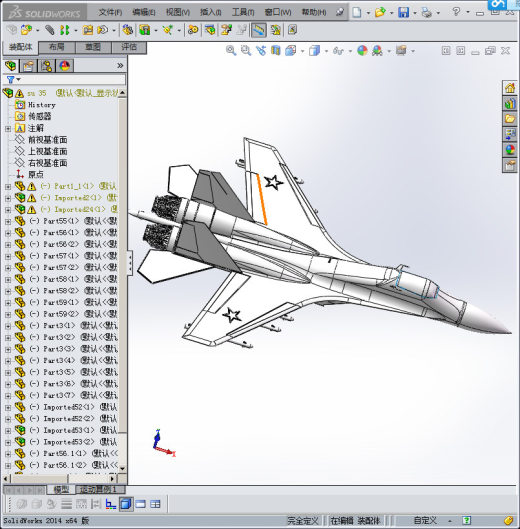This screenshot has width=520, height=529.
Task: Click the Print icon
Action: (x=427, y=12)
